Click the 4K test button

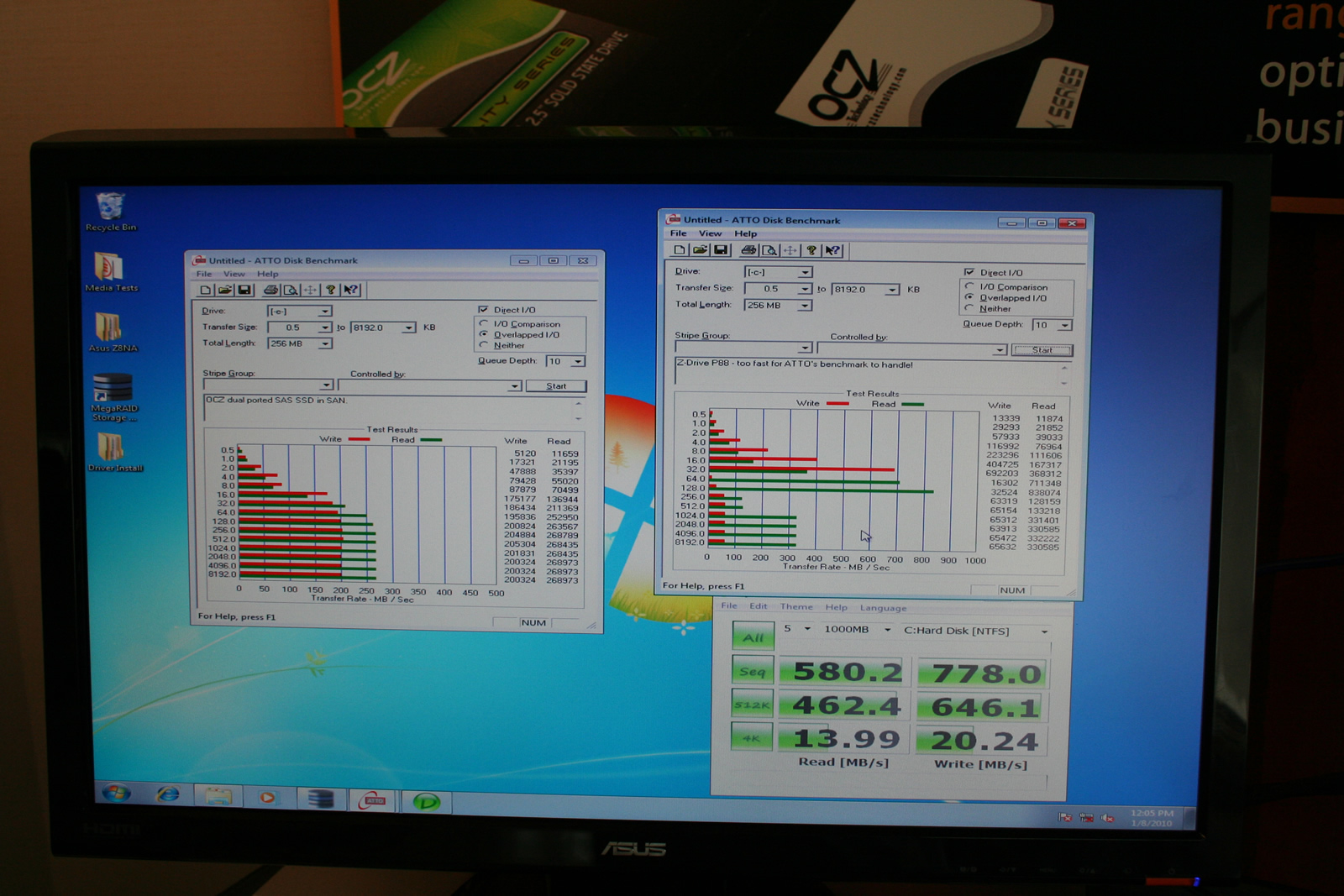[x=753, y=738]
